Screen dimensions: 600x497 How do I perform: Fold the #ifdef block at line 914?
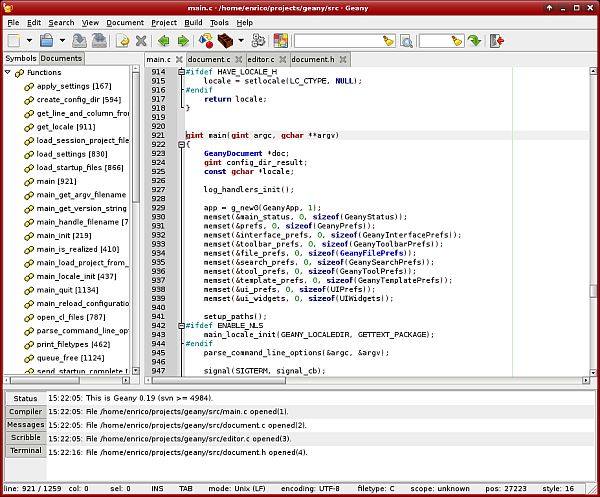point(182,72)
